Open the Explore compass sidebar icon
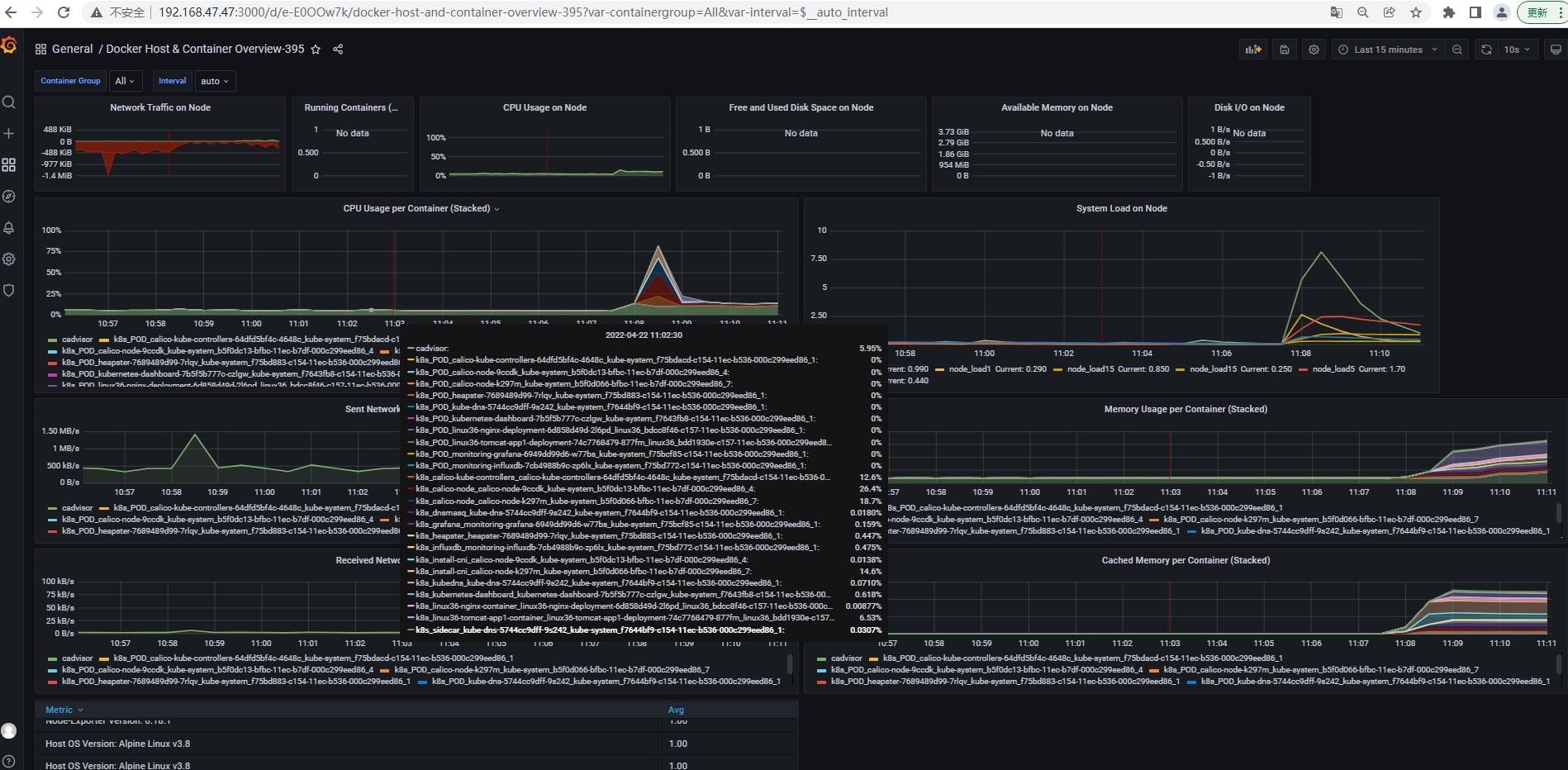1568x770 pixels. 9,197
